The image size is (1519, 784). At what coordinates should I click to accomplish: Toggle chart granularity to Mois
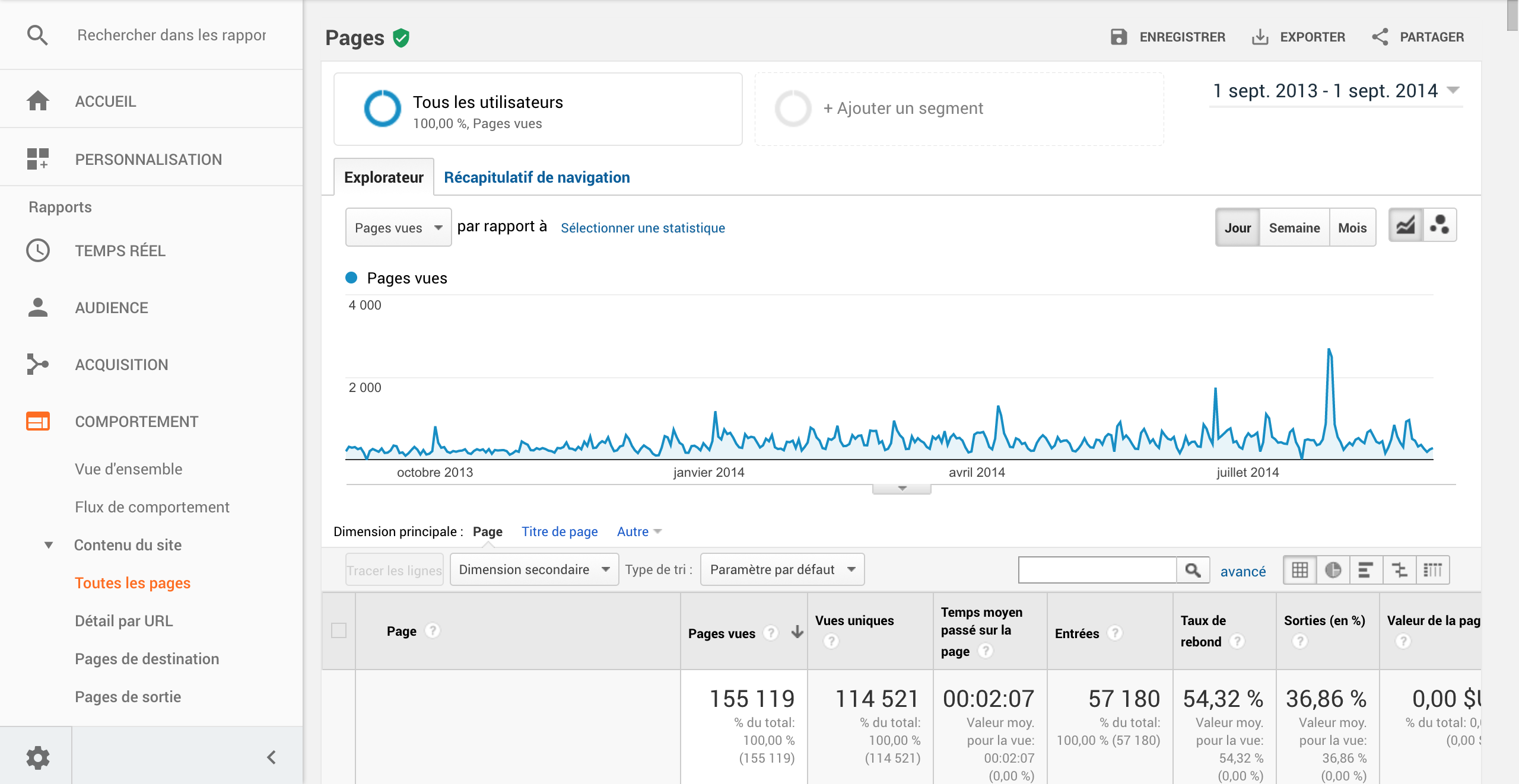click(1352, 228)
